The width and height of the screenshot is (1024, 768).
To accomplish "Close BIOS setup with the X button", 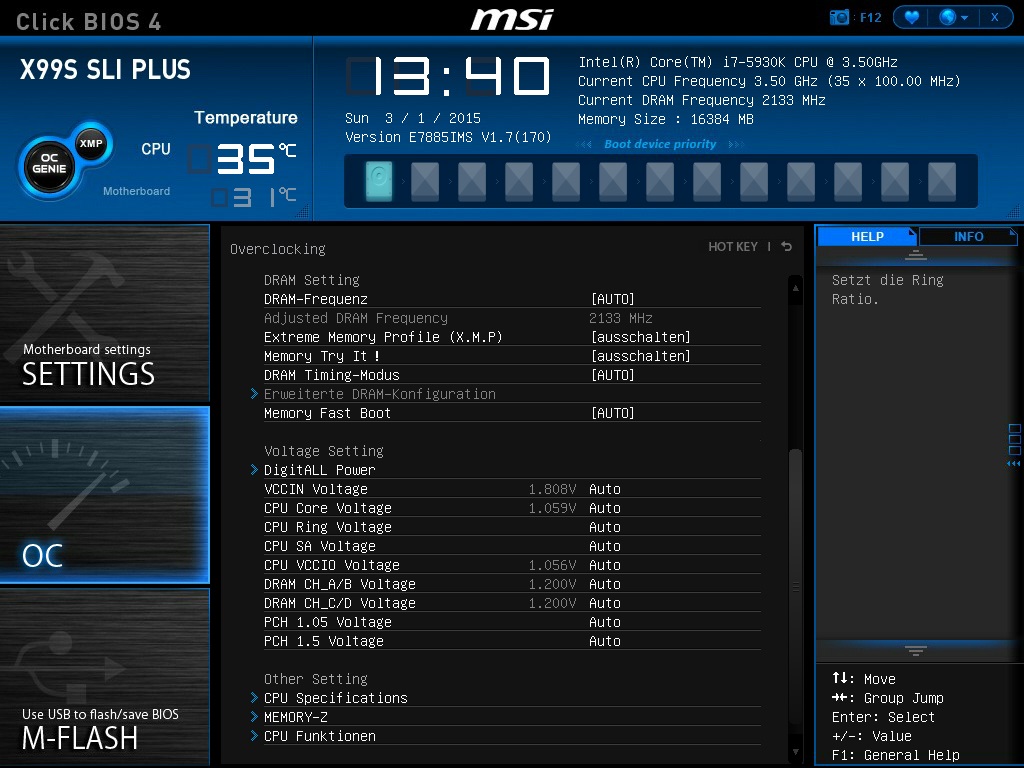I will coord(995,18).
